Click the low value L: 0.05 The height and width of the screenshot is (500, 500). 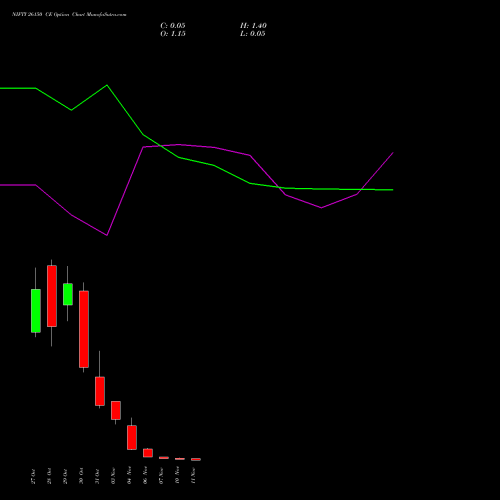click(x=253, y=34)
